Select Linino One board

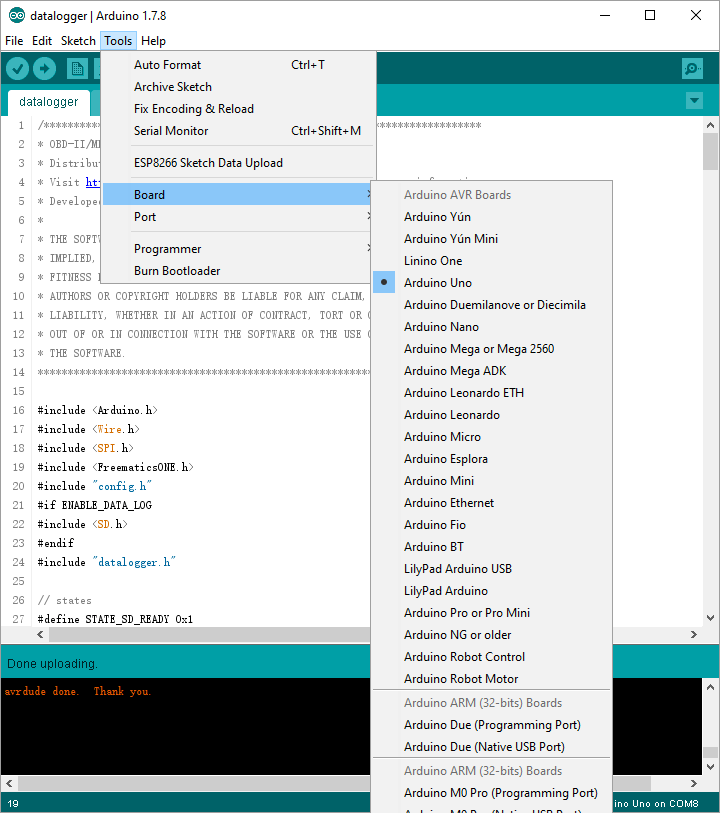(492, 261)
